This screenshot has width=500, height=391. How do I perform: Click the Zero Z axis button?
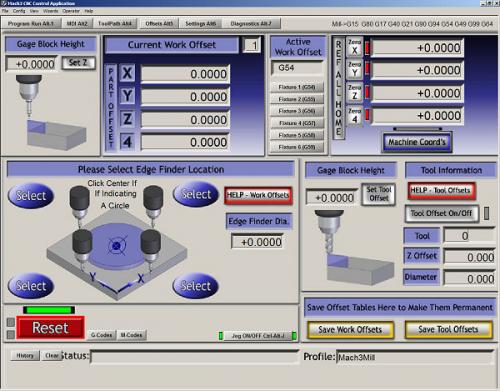pyautogui.click(x=354, y=92)
